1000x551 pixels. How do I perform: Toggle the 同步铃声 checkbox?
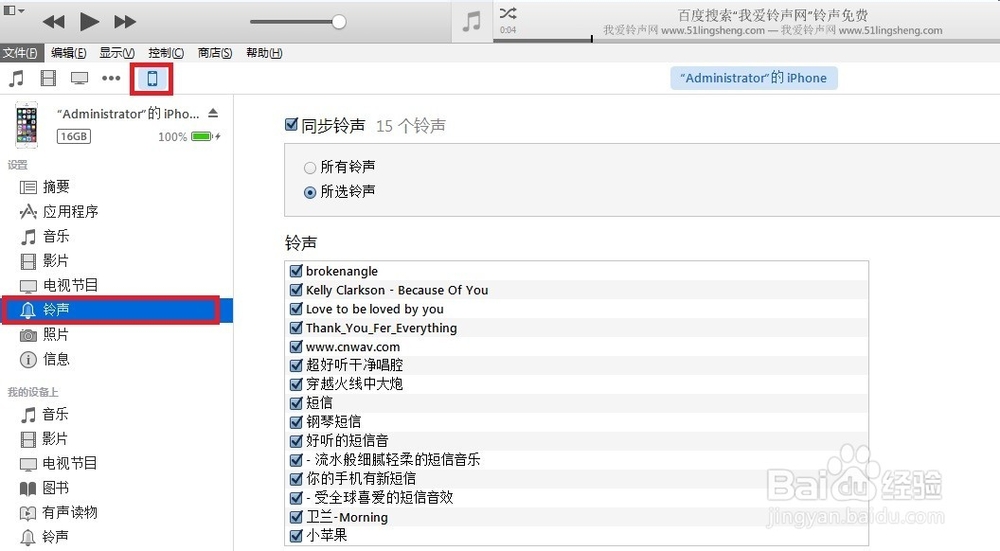[291, 124]
